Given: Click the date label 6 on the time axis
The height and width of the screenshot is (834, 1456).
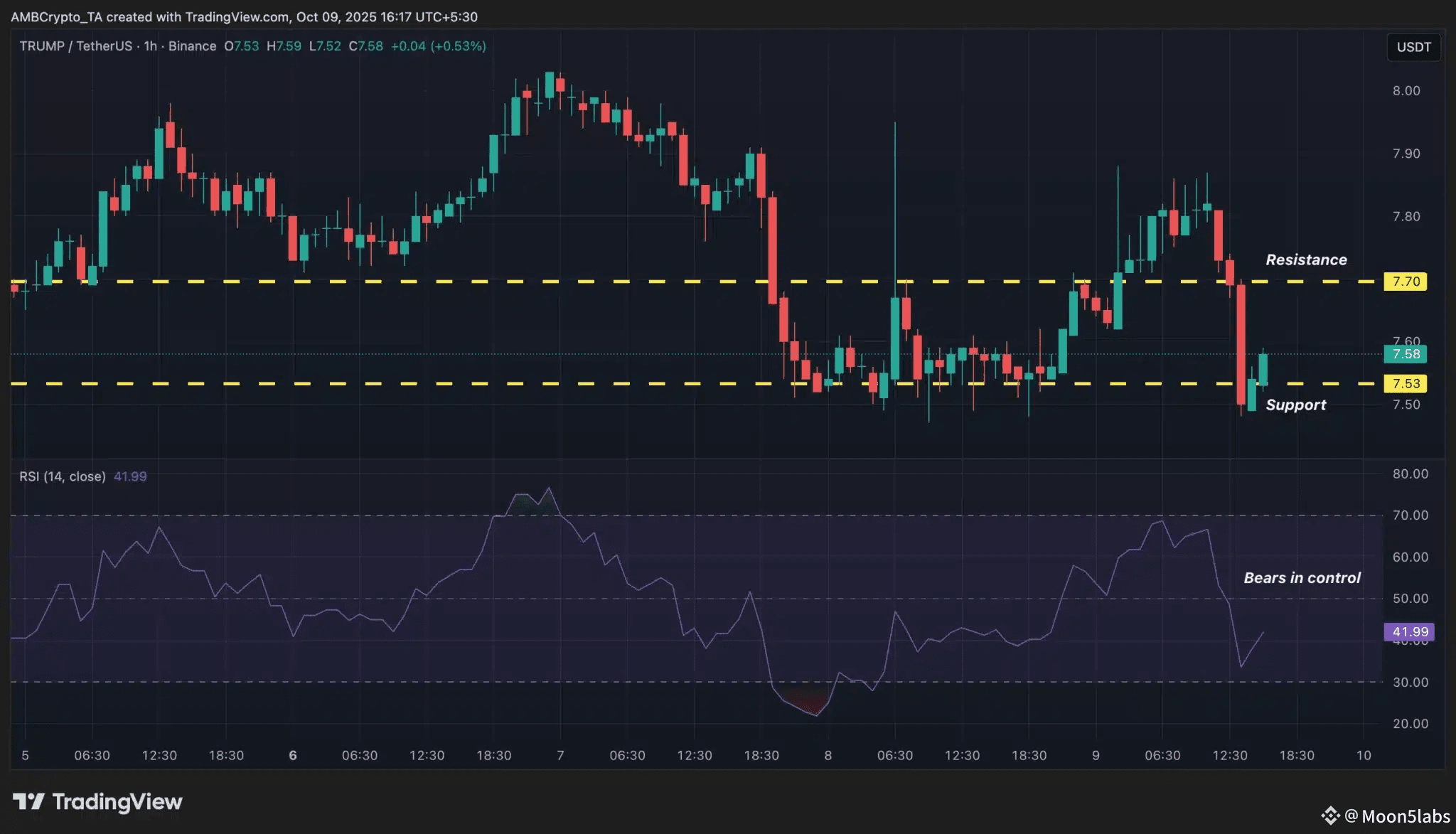Looking at the screenshot, I should click(x=292, y=755).
